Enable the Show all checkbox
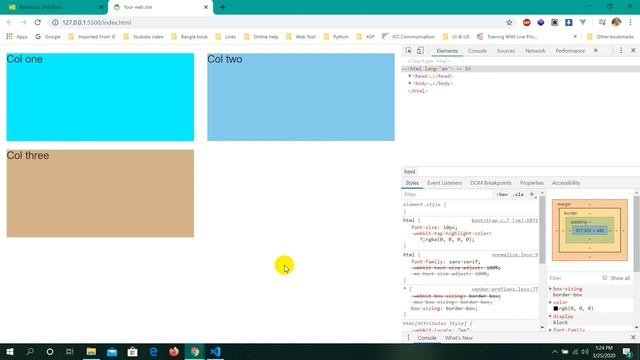 (x=604, y=278)
